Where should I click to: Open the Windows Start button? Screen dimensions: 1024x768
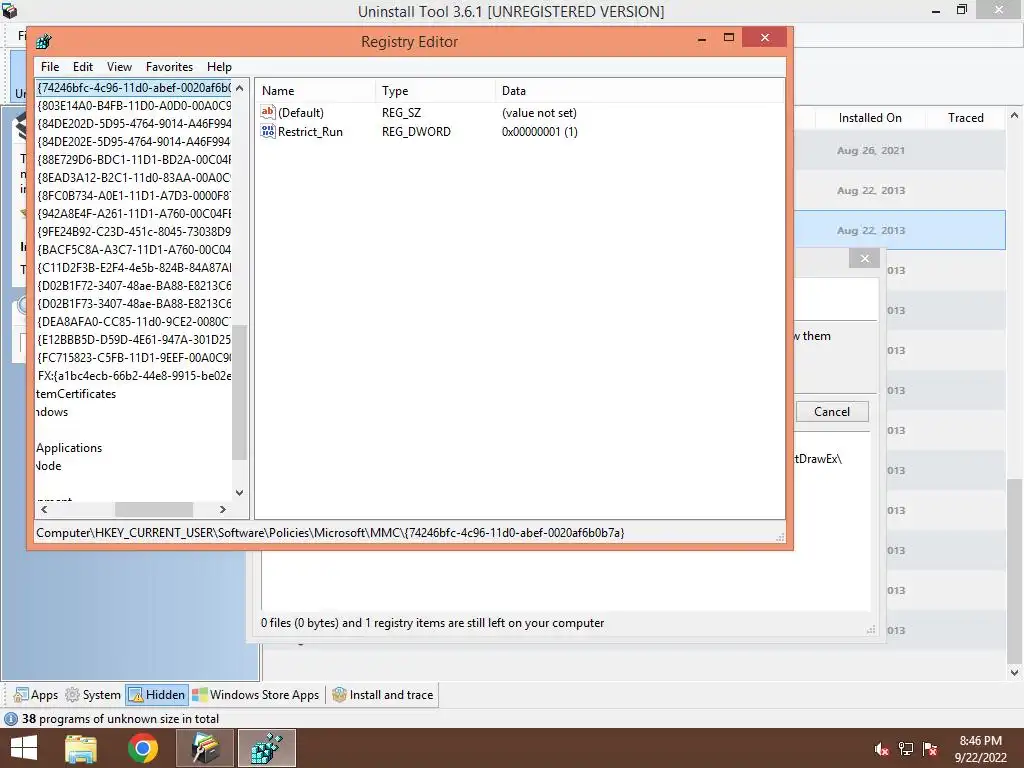[x=24, y=748]
